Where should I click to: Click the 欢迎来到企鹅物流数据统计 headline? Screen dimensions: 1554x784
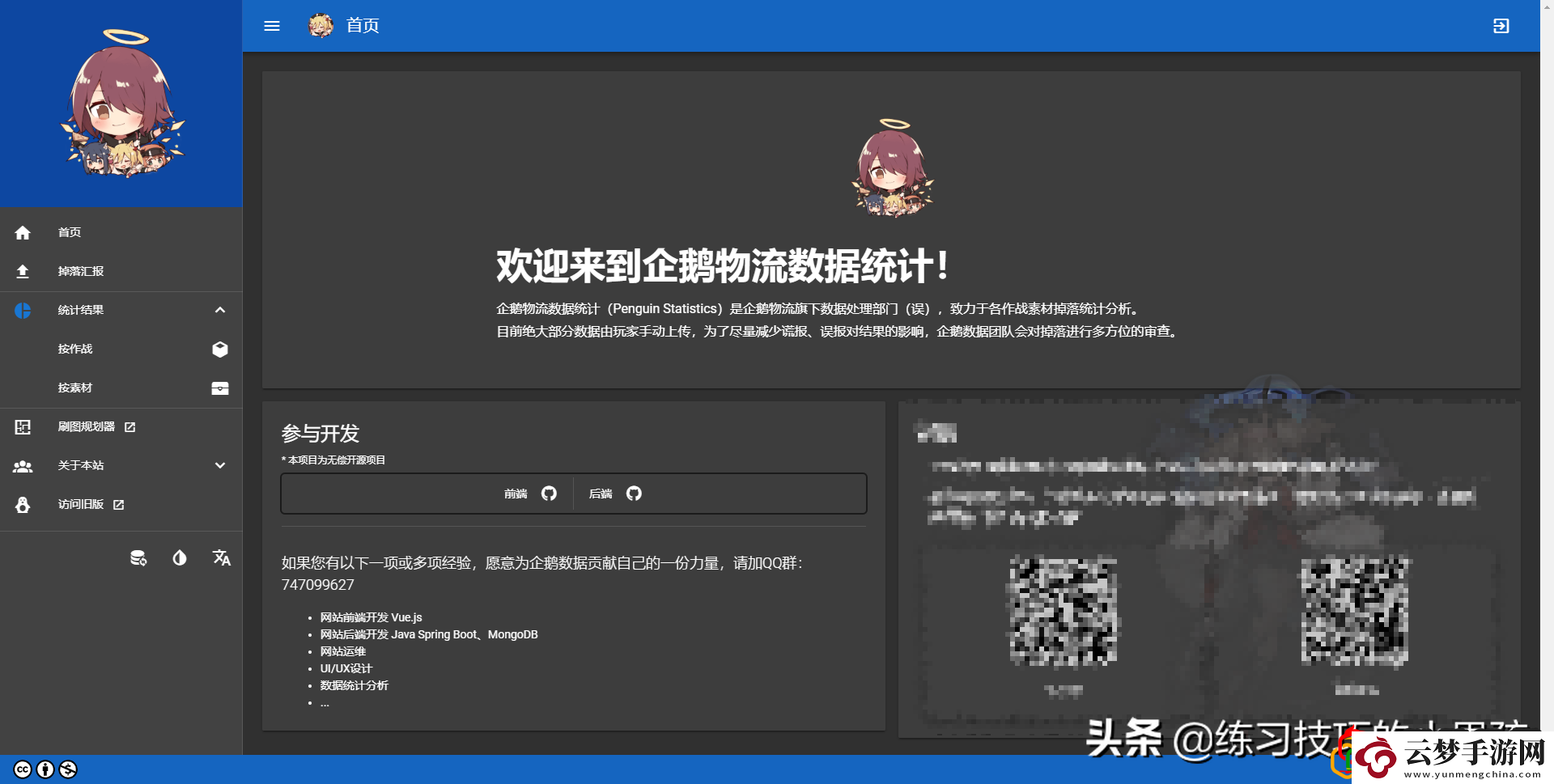[x=722, y=266]
